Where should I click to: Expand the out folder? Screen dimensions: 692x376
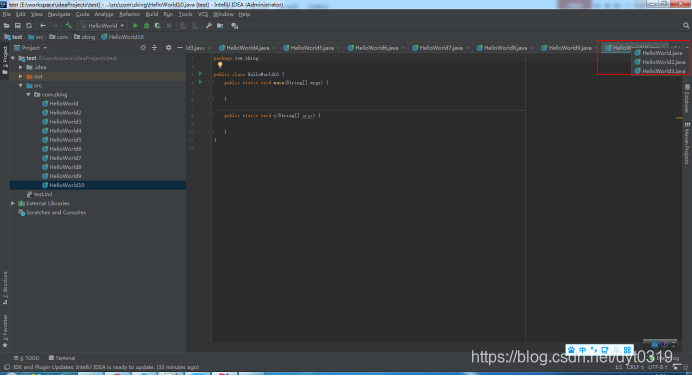point(21,76)
